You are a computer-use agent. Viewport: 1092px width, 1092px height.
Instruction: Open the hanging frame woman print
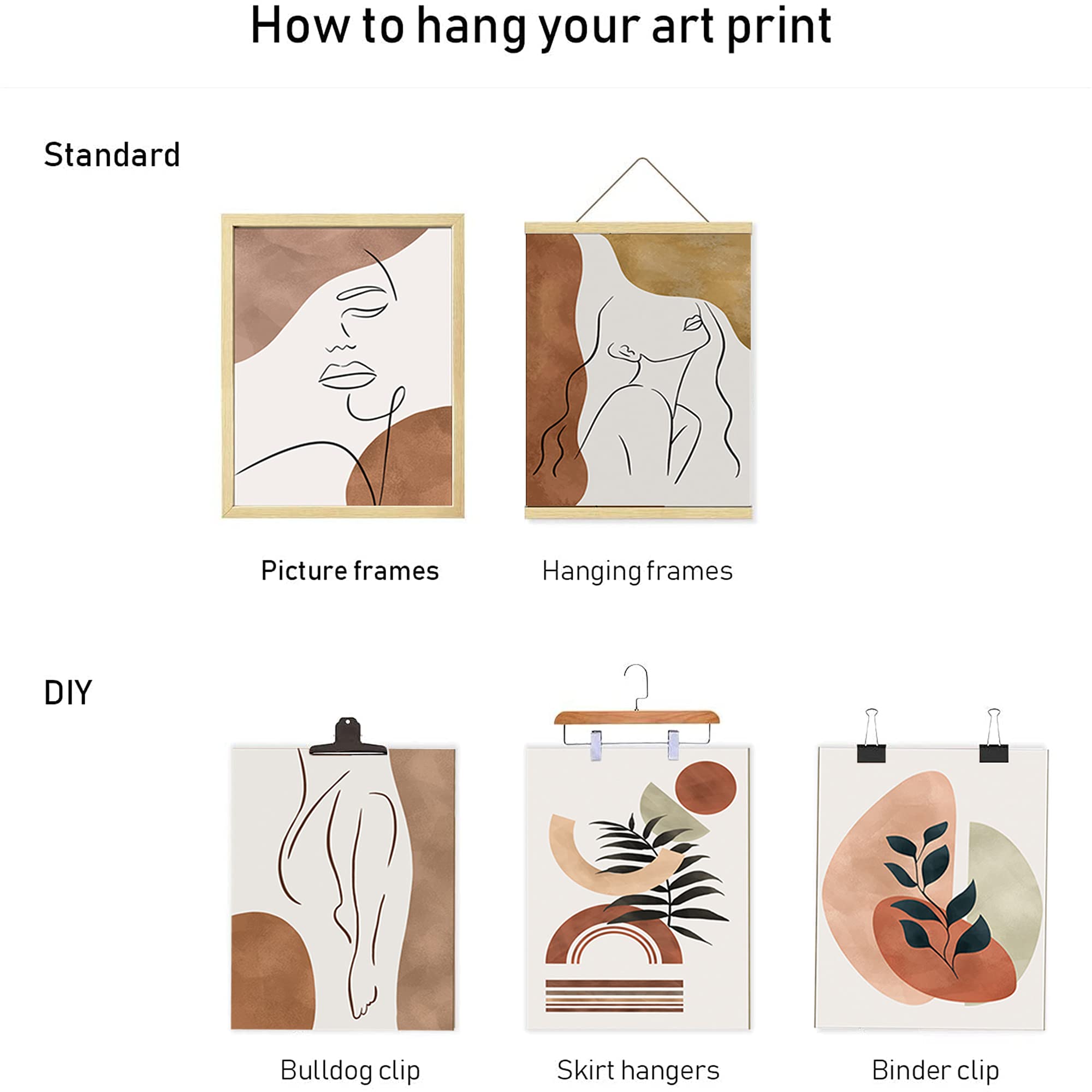click(639, 370)
